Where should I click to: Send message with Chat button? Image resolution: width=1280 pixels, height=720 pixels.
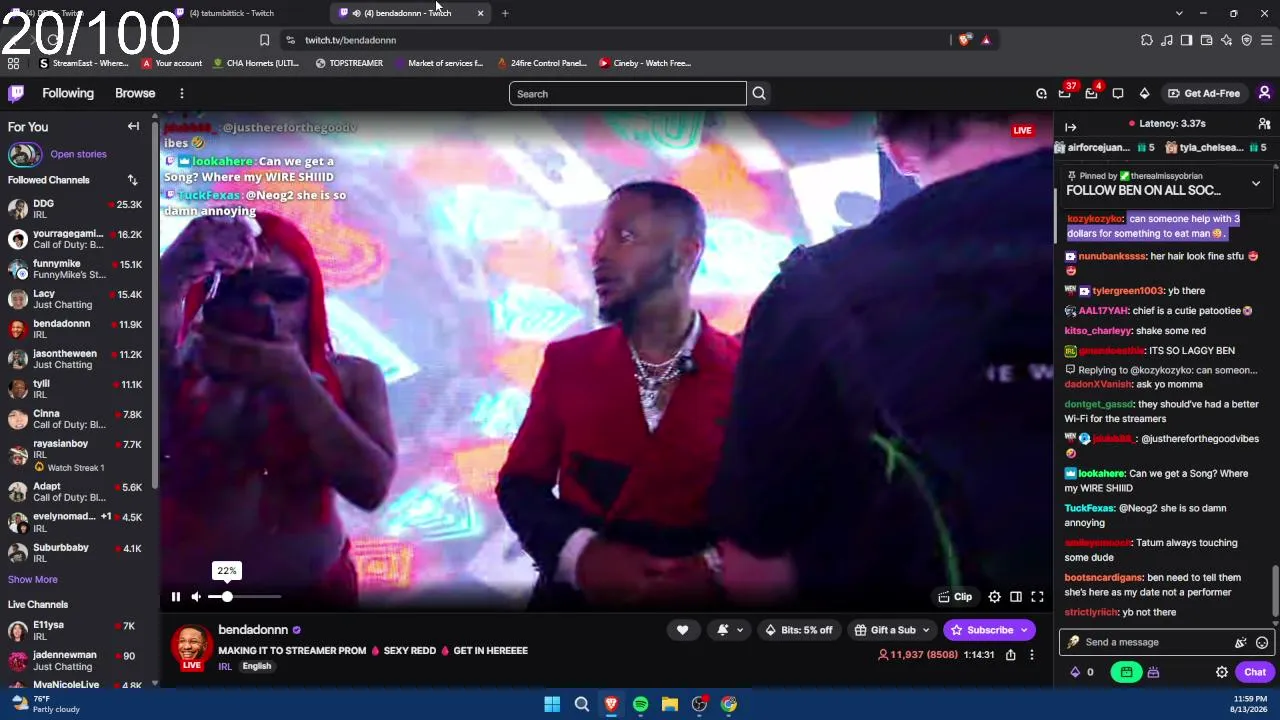(x=1255, y=673)
